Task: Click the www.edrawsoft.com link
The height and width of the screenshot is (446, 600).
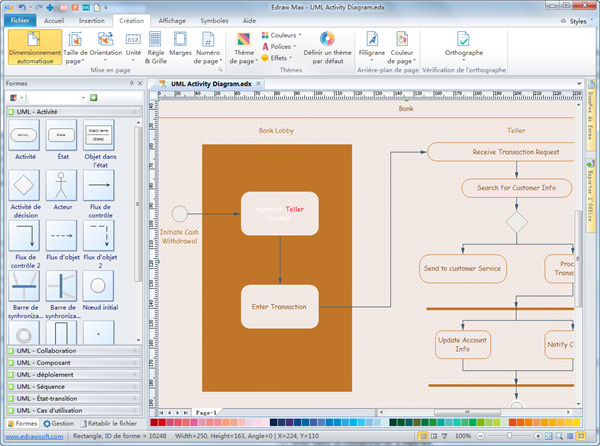Action: (x=34, y=436)
